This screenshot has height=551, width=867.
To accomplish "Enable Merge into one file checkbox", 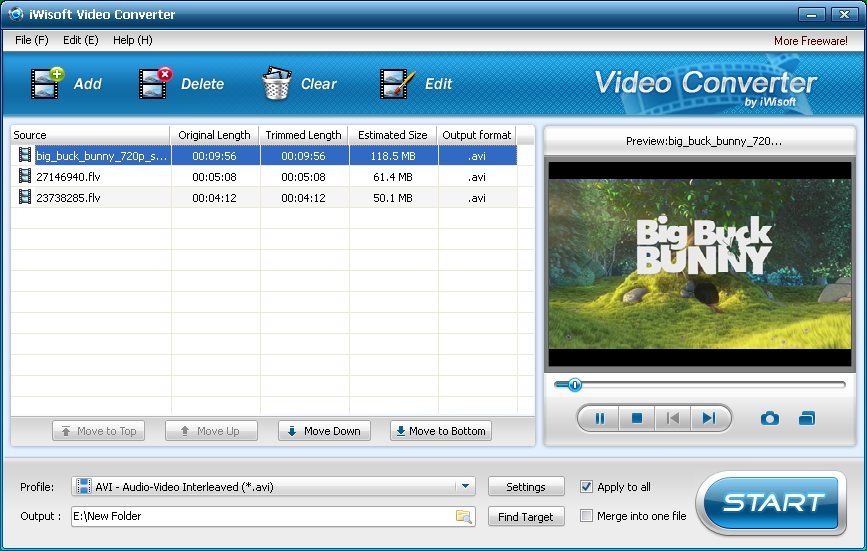I will coord(586,516).
